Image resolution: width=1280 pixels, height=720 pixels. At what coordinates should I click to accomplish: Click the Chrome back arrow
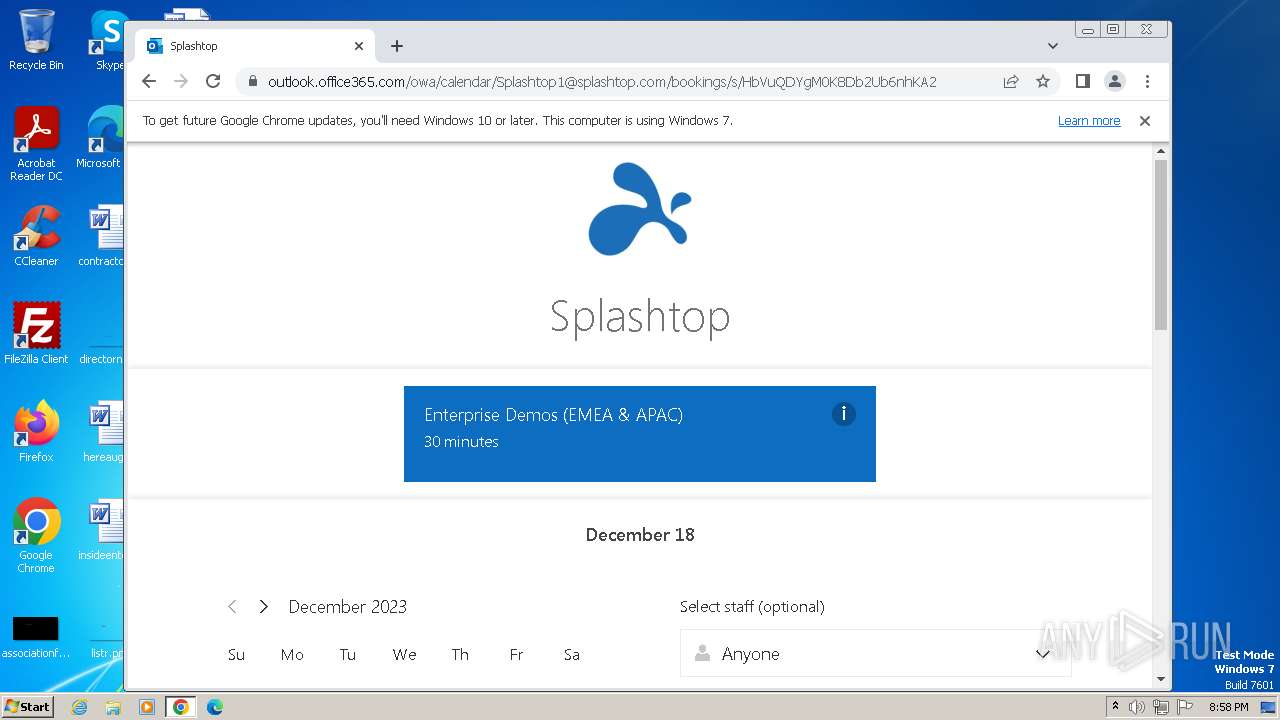149,81
